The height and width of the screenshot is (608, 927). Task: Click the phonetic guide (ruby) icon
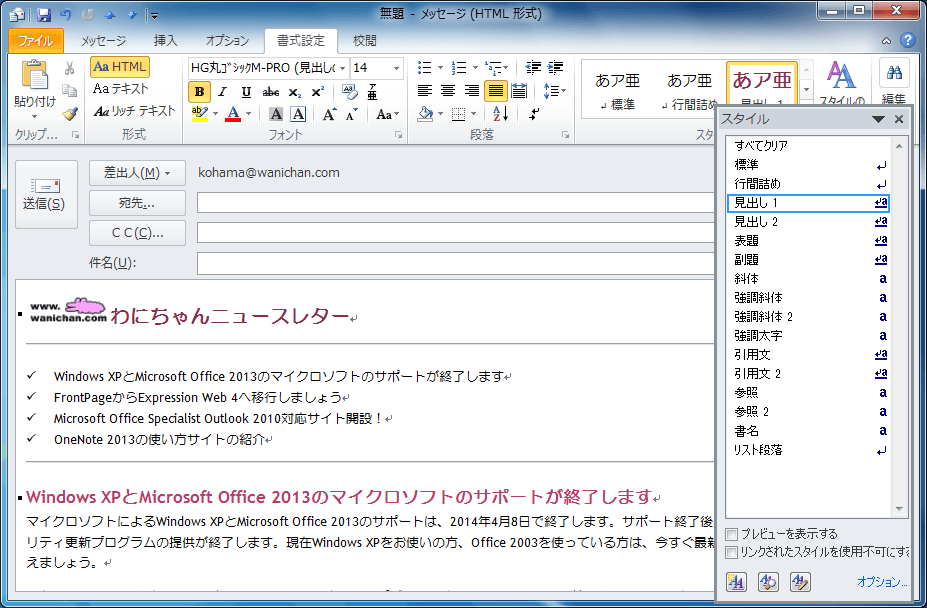coord(372,92)
